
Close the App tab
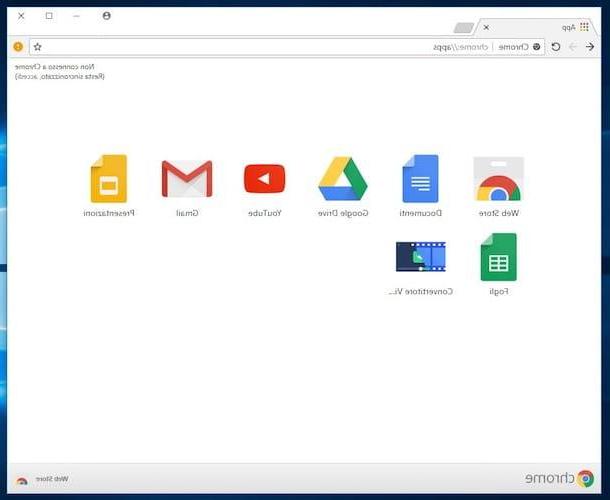tap(486, 27)
